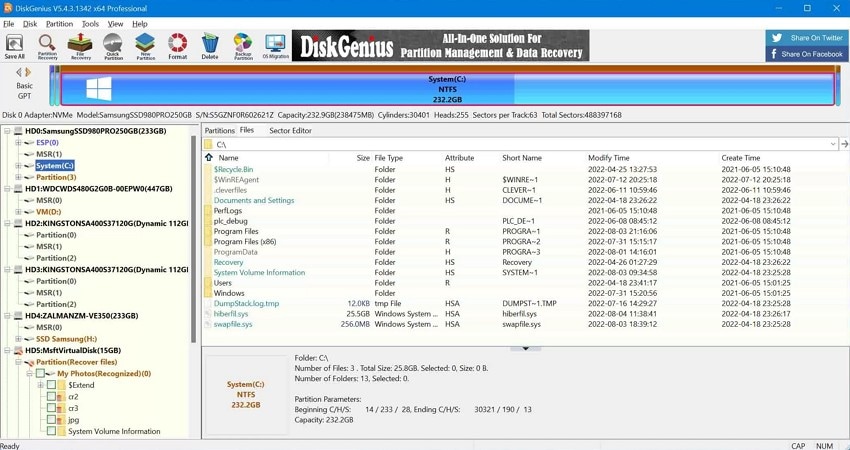Click the go arrow beside path field

(844, 144)
